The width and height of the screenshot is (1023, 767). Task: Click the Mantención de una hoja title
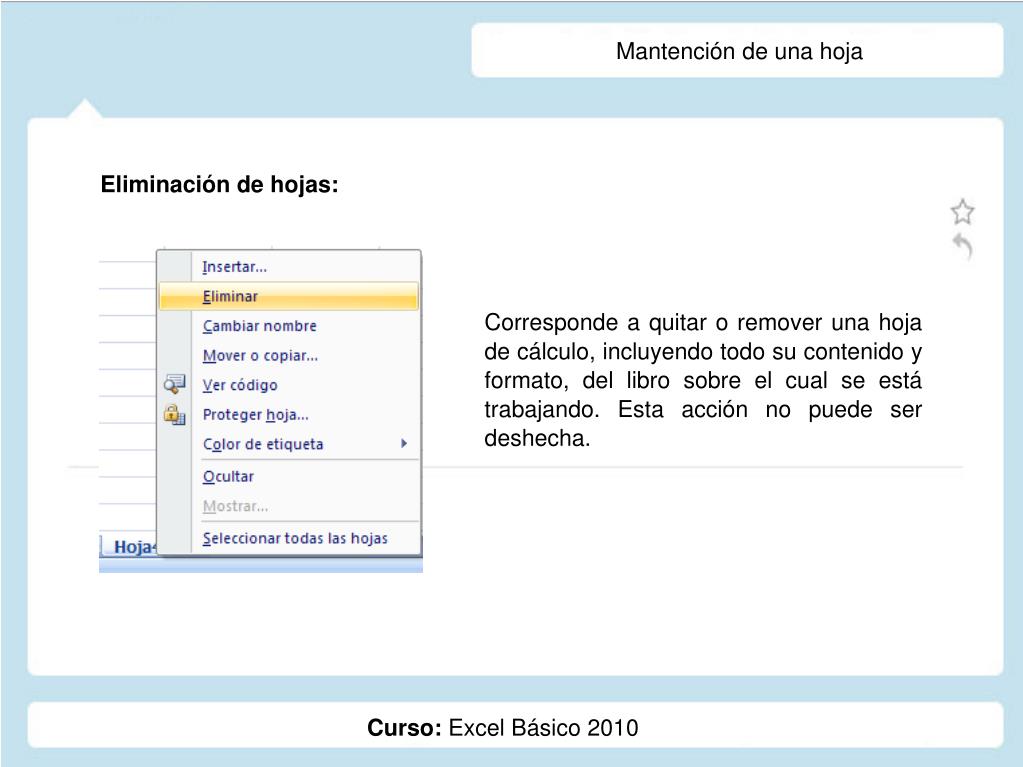pos(739,51)
